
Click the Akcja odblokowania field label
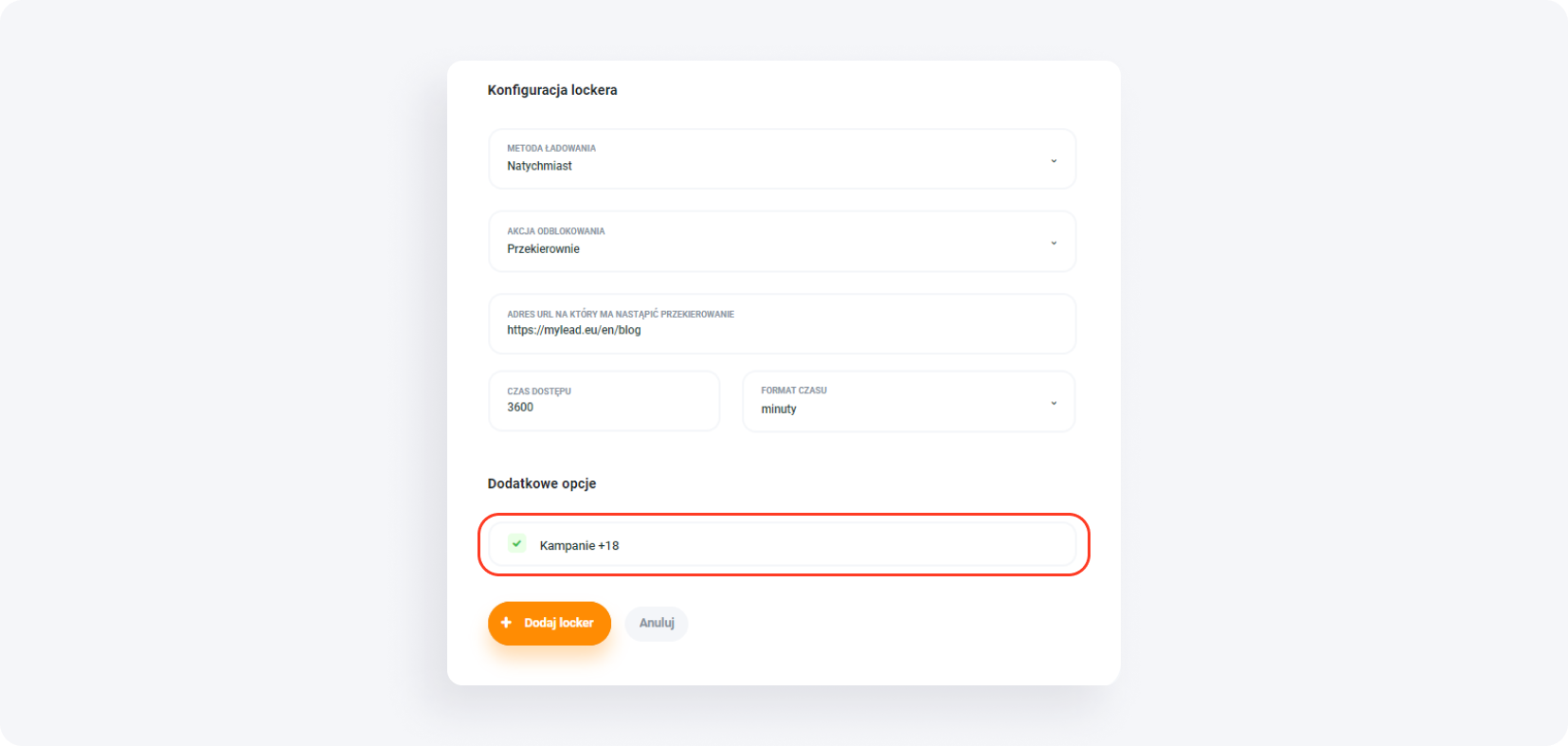point(555,231)
